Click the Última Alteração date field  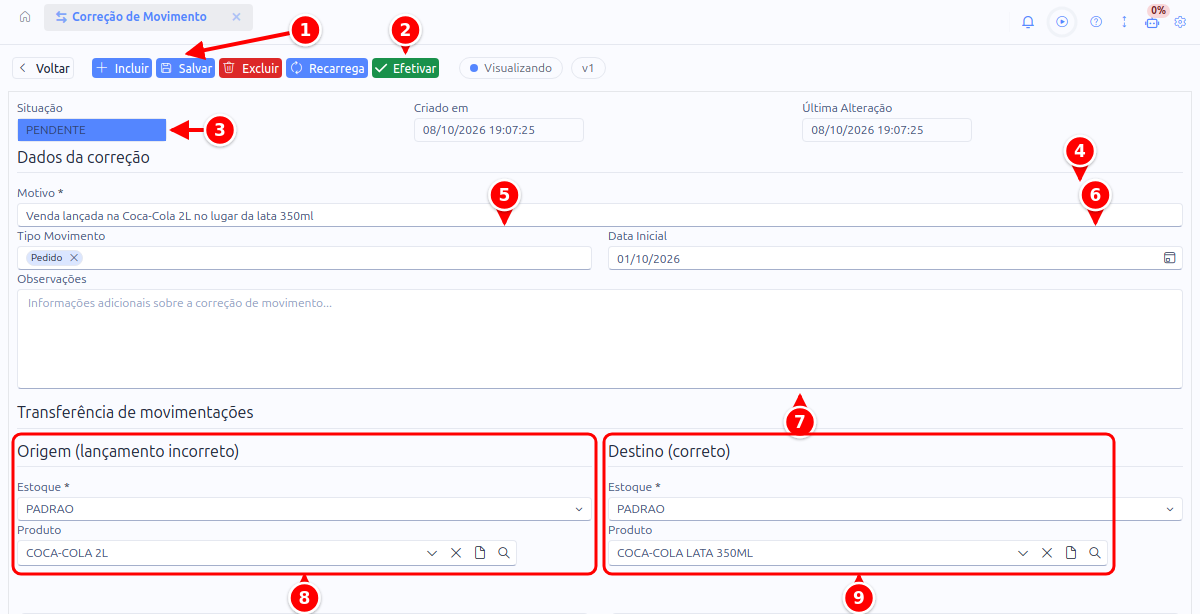[886, 130]
